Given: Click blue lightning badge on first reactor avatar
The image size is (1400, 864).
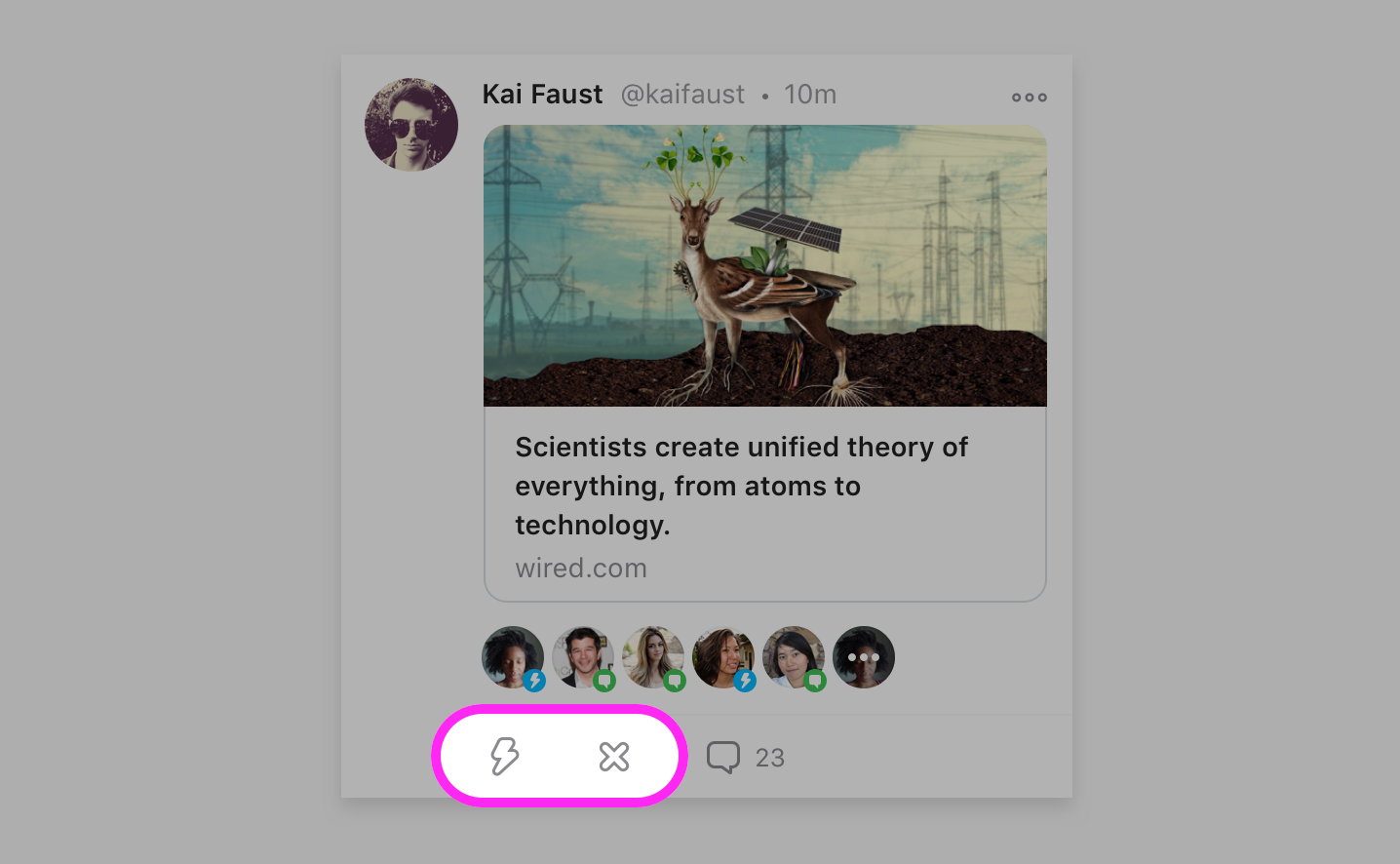Looking at the screenshot, I should (534, 681).
